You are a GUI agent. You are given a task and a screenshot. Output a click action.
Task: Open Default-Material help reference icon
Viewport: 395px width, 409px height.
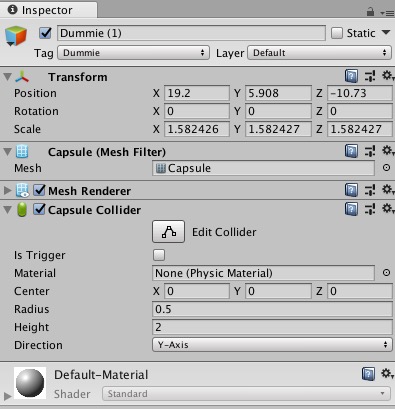click(368, 374)
